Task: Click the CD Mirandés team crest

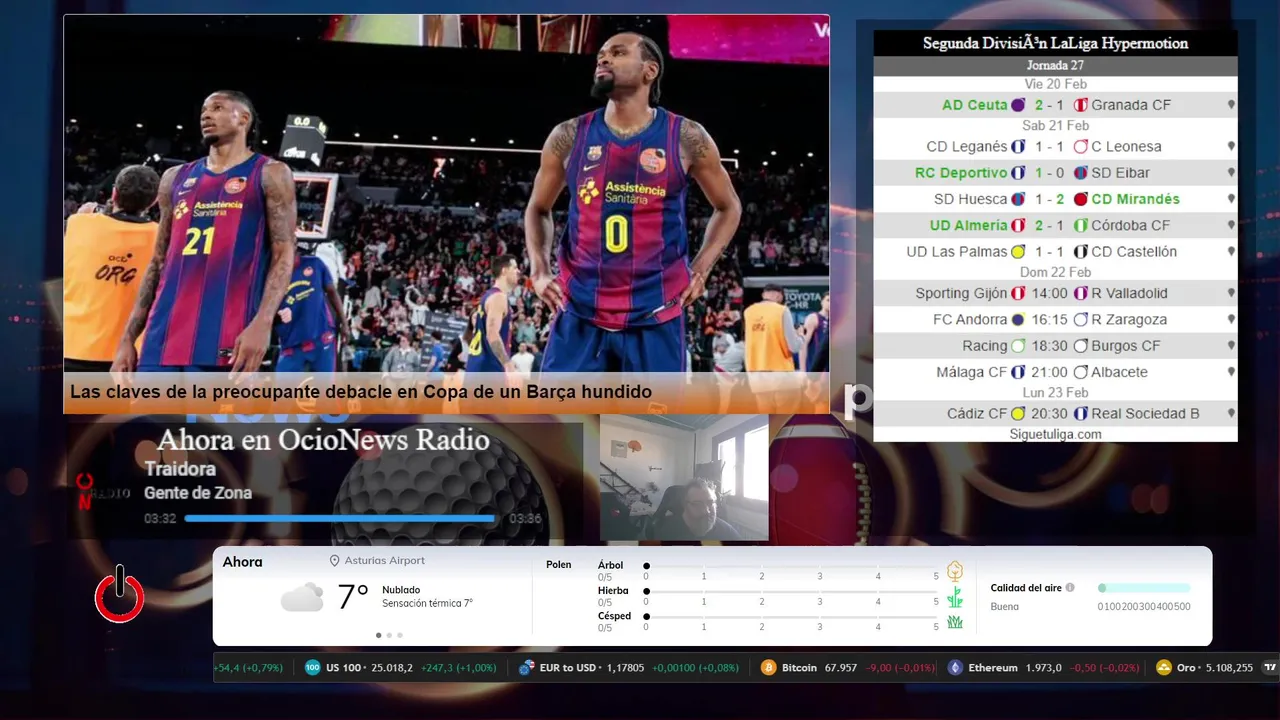Action: pos(1081,199)
